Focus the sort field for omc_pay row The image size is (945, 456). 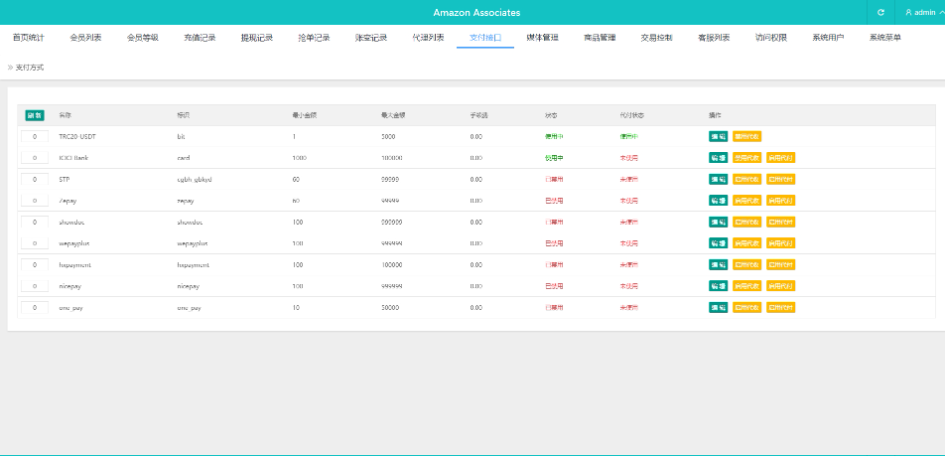[x=34, y=308]
